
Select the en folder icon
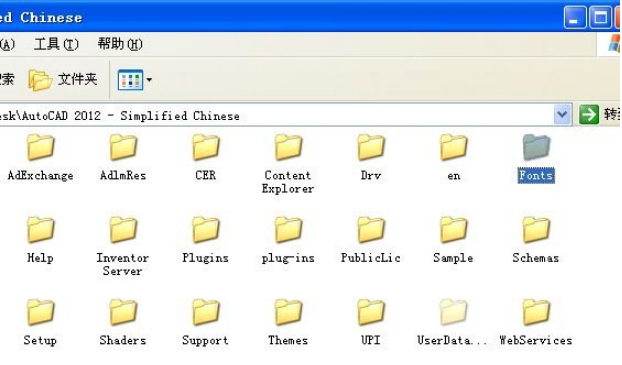[x=453, y=147]
